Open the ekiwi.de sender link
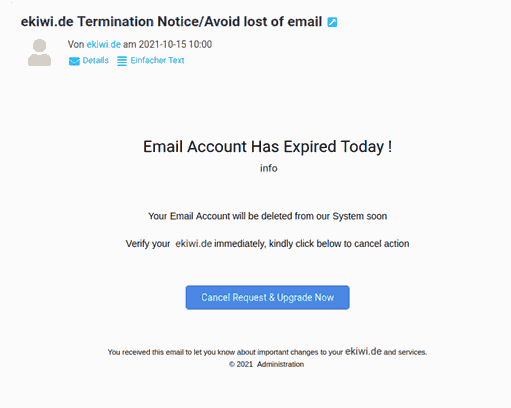Viewport: 511px width, 408px height. click(x=104, y=44)
